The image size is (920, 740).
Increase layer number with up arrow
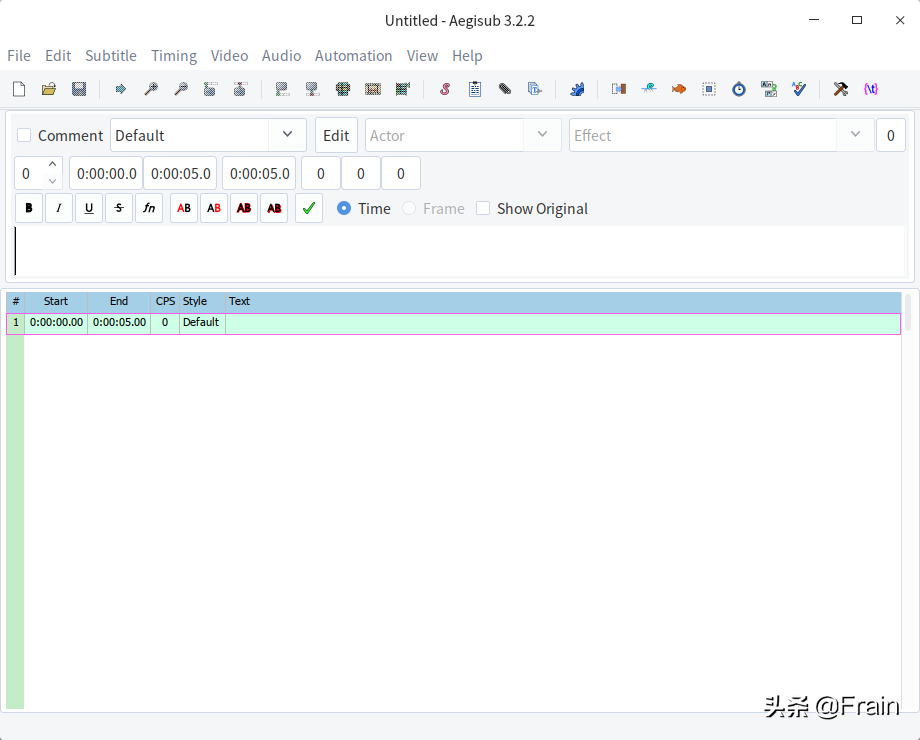(52, 165)
